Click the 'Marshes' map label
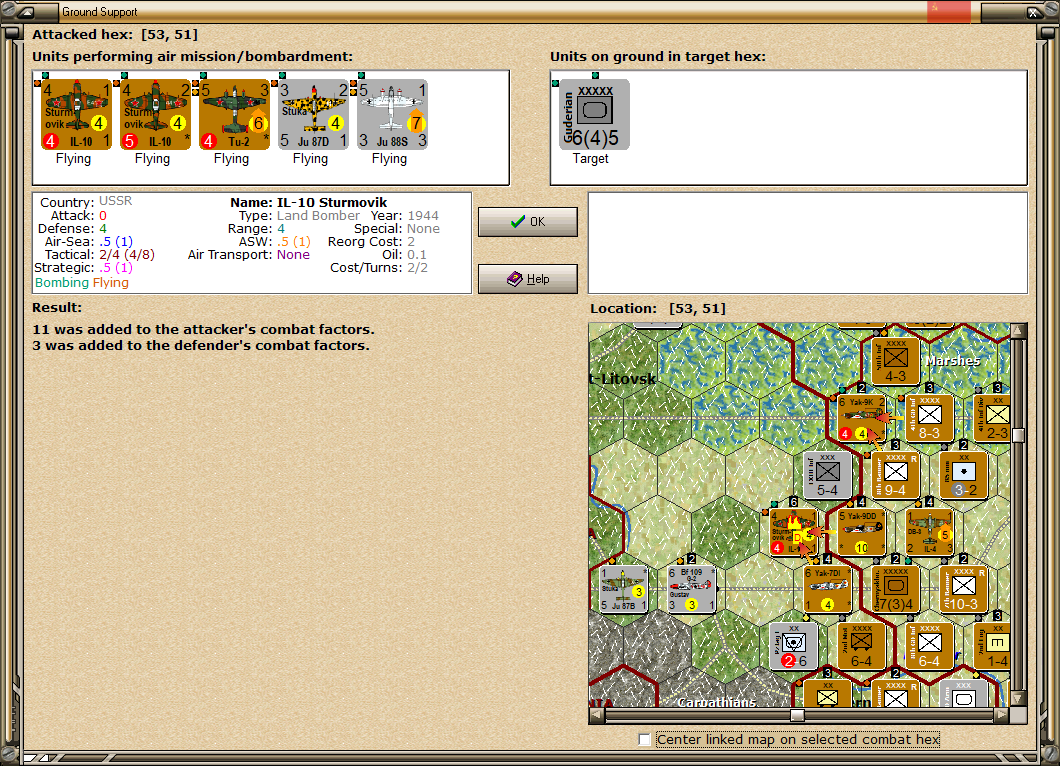Screen dimensions: 1060x766 pyautogui.click(x=953, y=360)
